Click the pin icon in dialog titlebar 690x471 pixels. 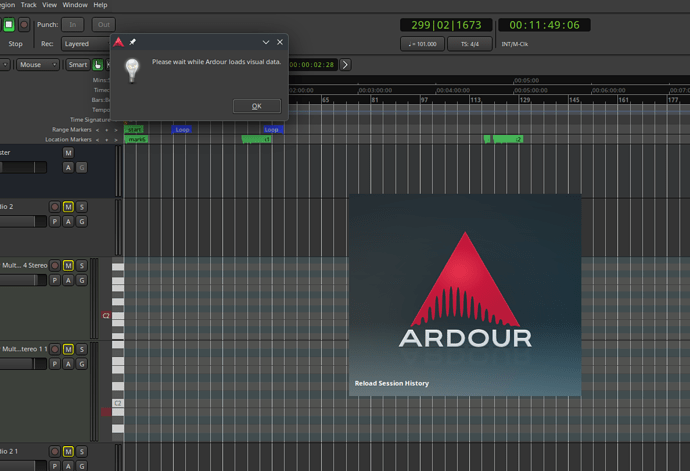(132, 42)
